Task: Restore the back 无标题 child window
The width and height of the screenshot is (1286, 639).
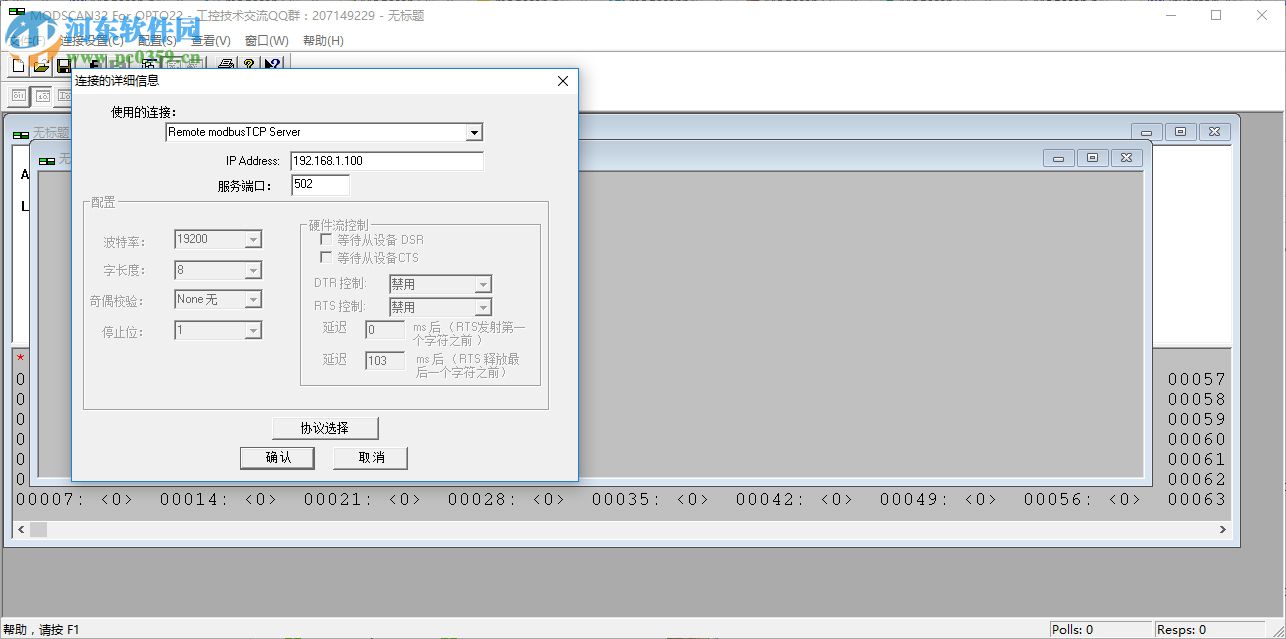Action: click(x=1180, y=132)
